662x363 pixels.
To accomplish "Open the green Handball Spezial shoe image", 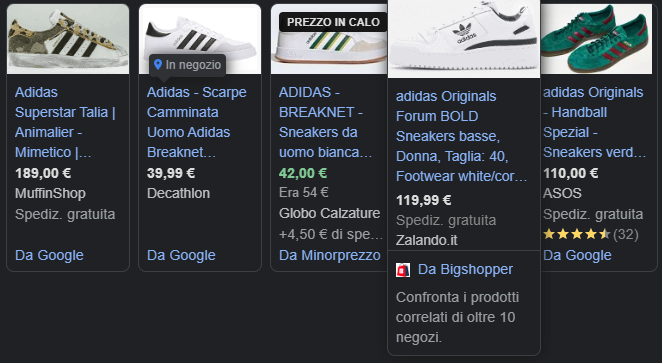I will click(596, 39).
